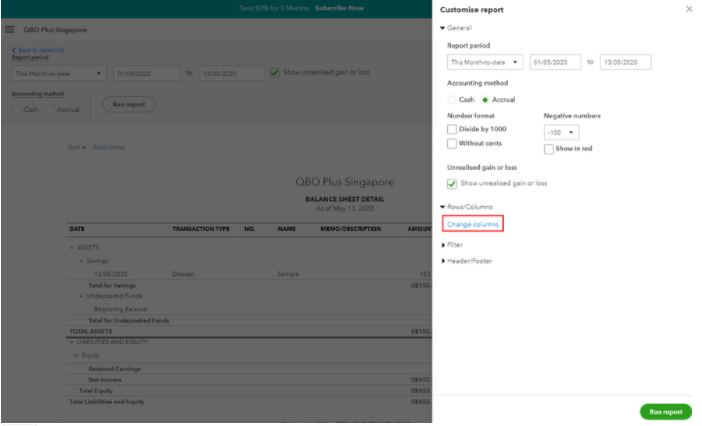702x426 pixels.
Task: Open the This Month-to-date period dropdown in panel
Action: (484, 62)
